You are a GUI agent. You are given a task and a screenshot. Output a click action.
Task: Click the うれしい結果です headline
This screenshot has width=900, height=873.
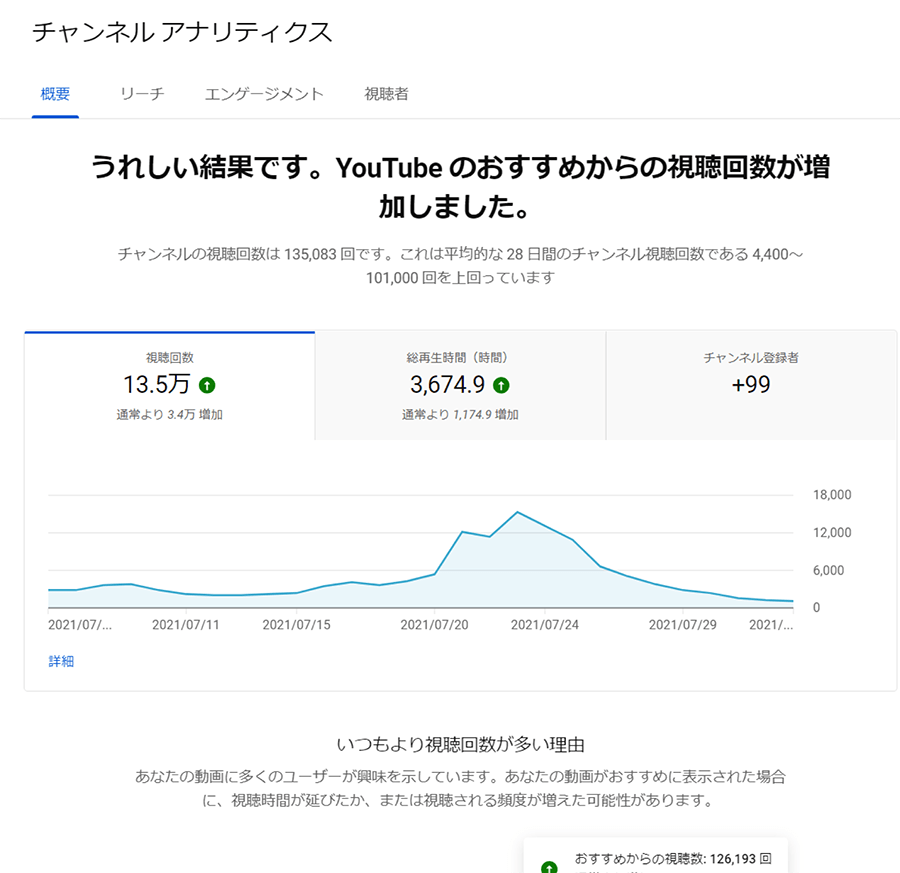click(x=460, y=187)
